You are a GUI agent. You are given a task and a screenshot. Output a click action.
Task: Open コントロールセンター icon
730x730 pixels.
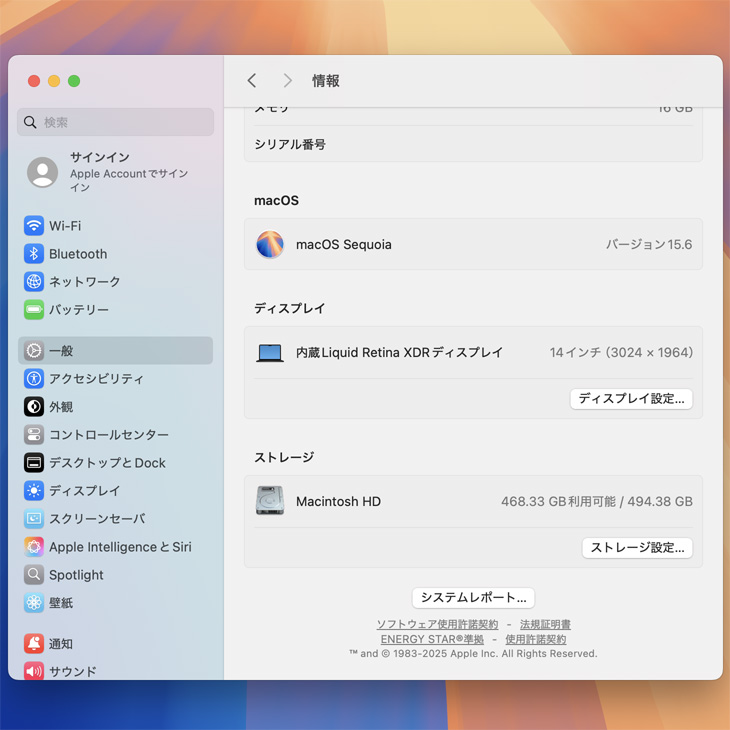coord(34,434)
